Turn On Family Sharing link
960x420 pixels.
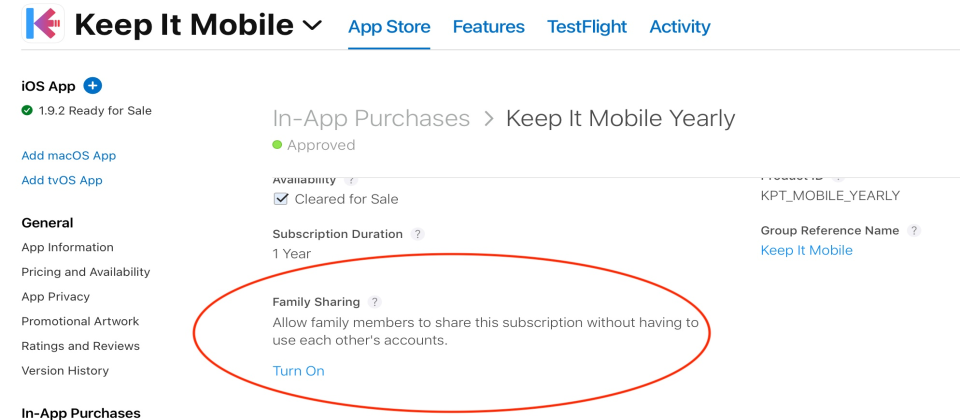click(299, 371)
